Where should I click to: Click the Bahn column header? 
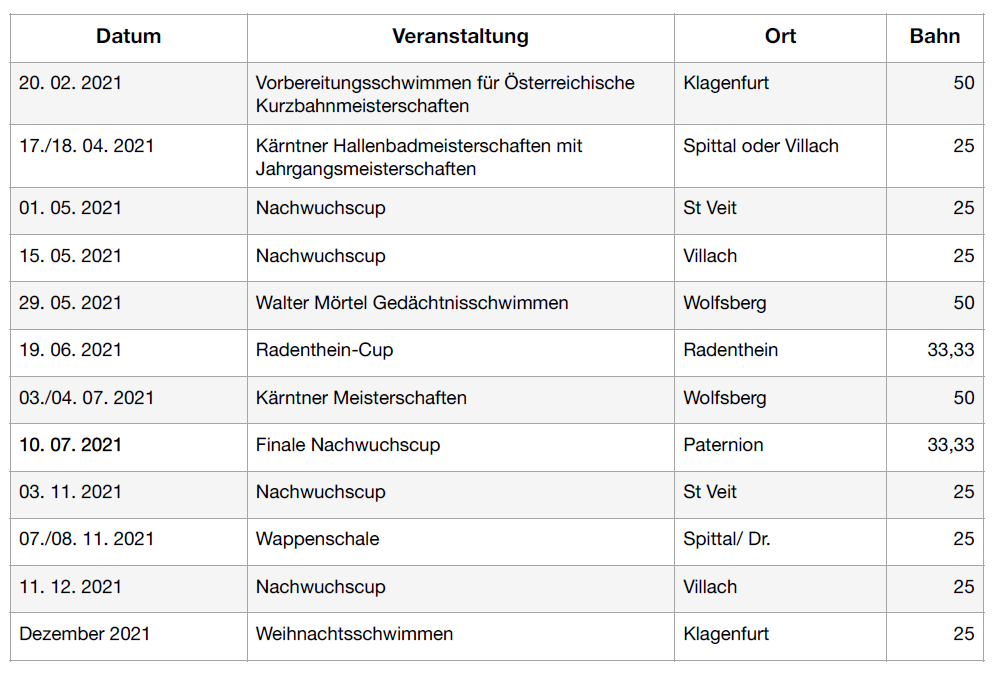click(935, 36)
